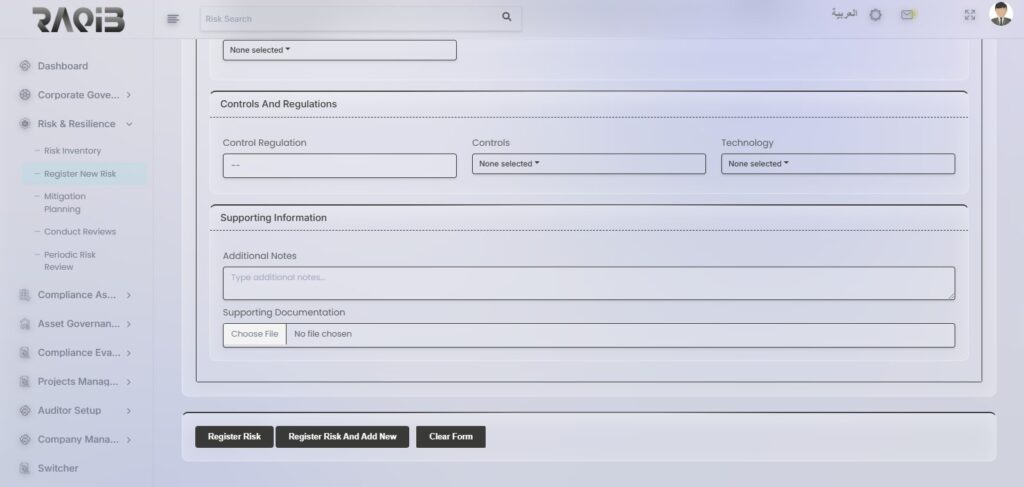Go to Mitigation Planning page
The width and height of the screenshot is (1024, 487).
pyautogui.click(x=65, y=203)
